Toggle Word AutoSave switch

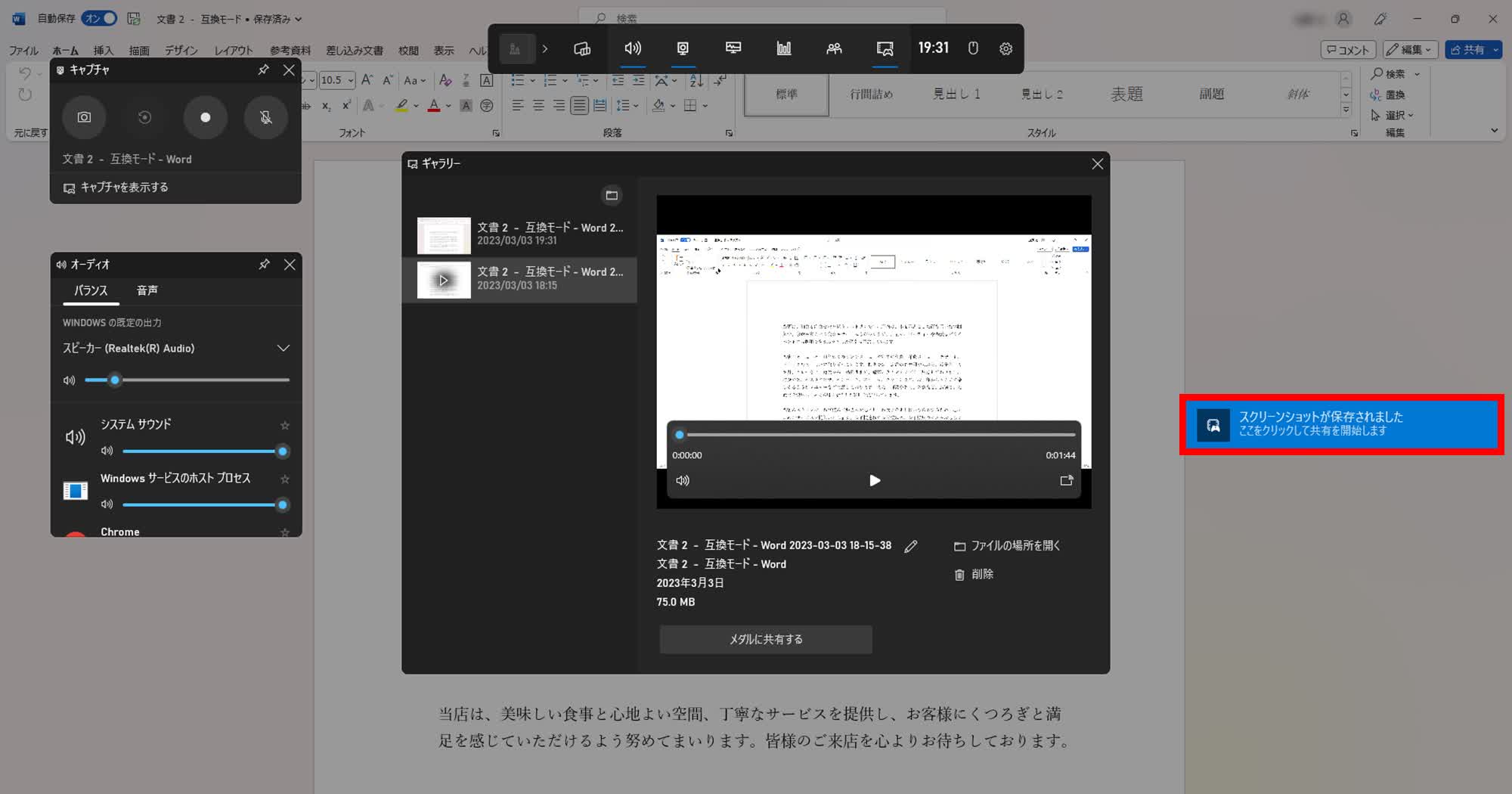99,18
